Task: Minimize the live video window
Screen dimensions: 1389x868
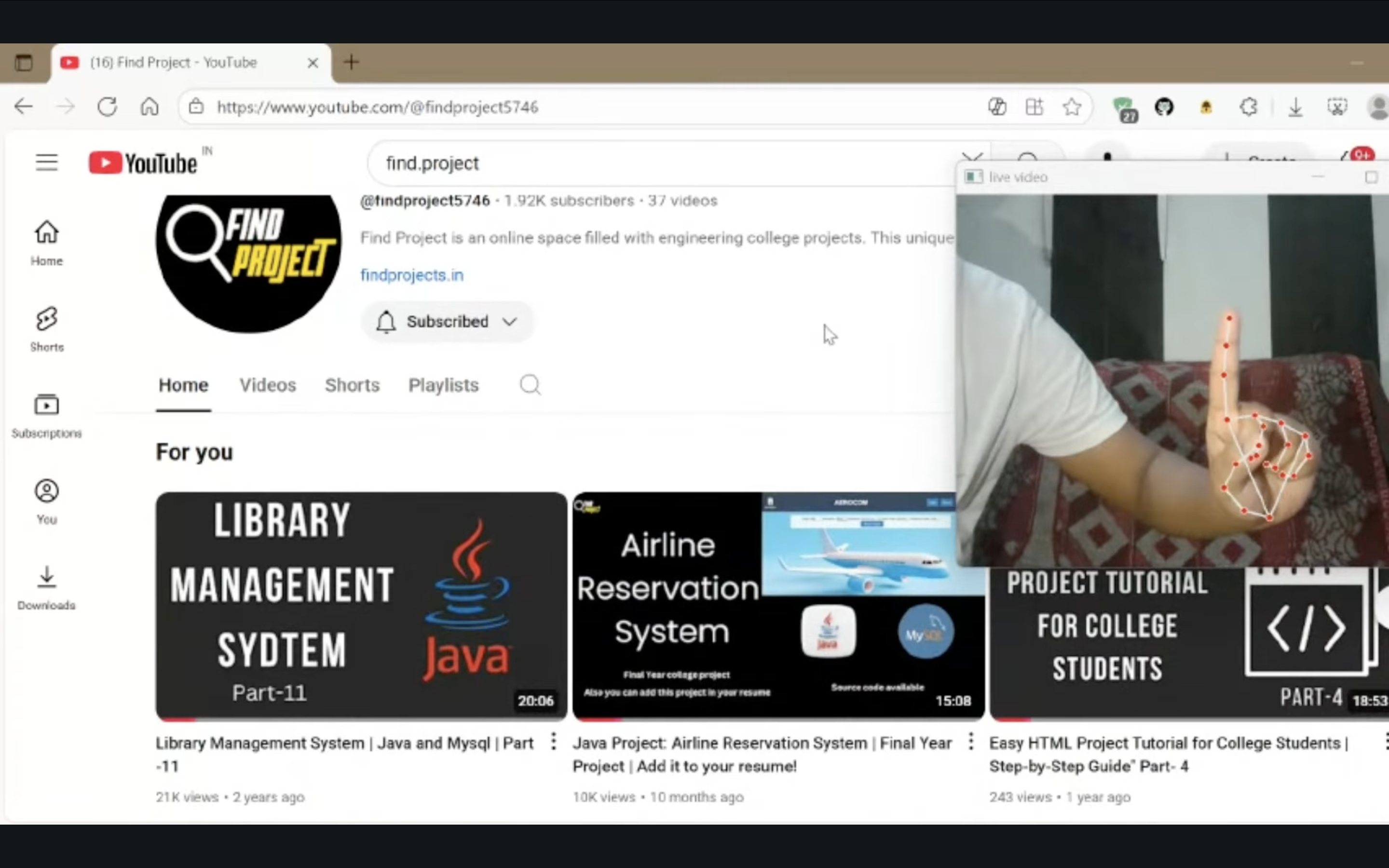Action: coord(1318,177)
